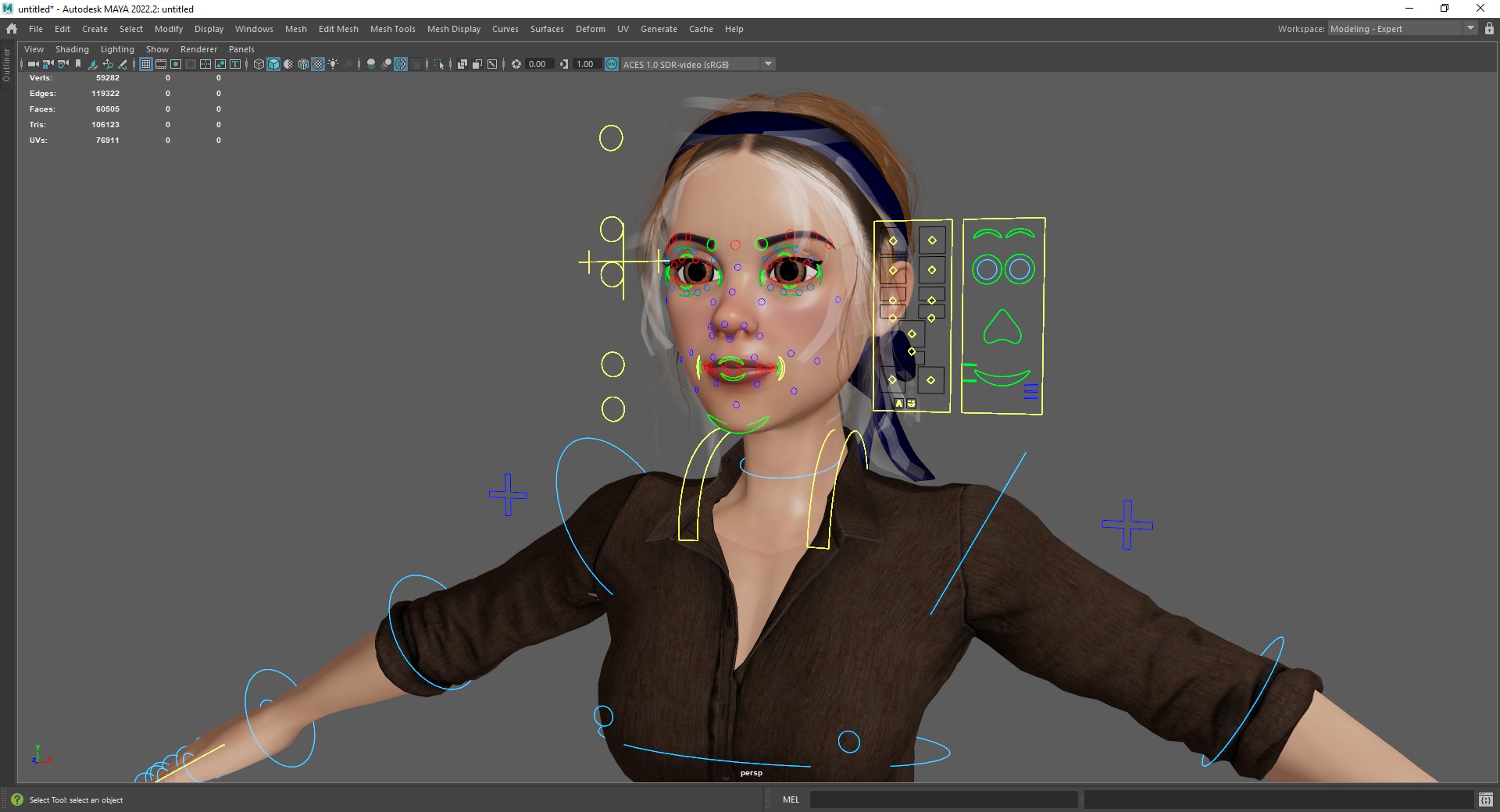Toggle the Resolution Gate overlay
Viewport: 1500px width, 812px height.
tap(176, 64)
